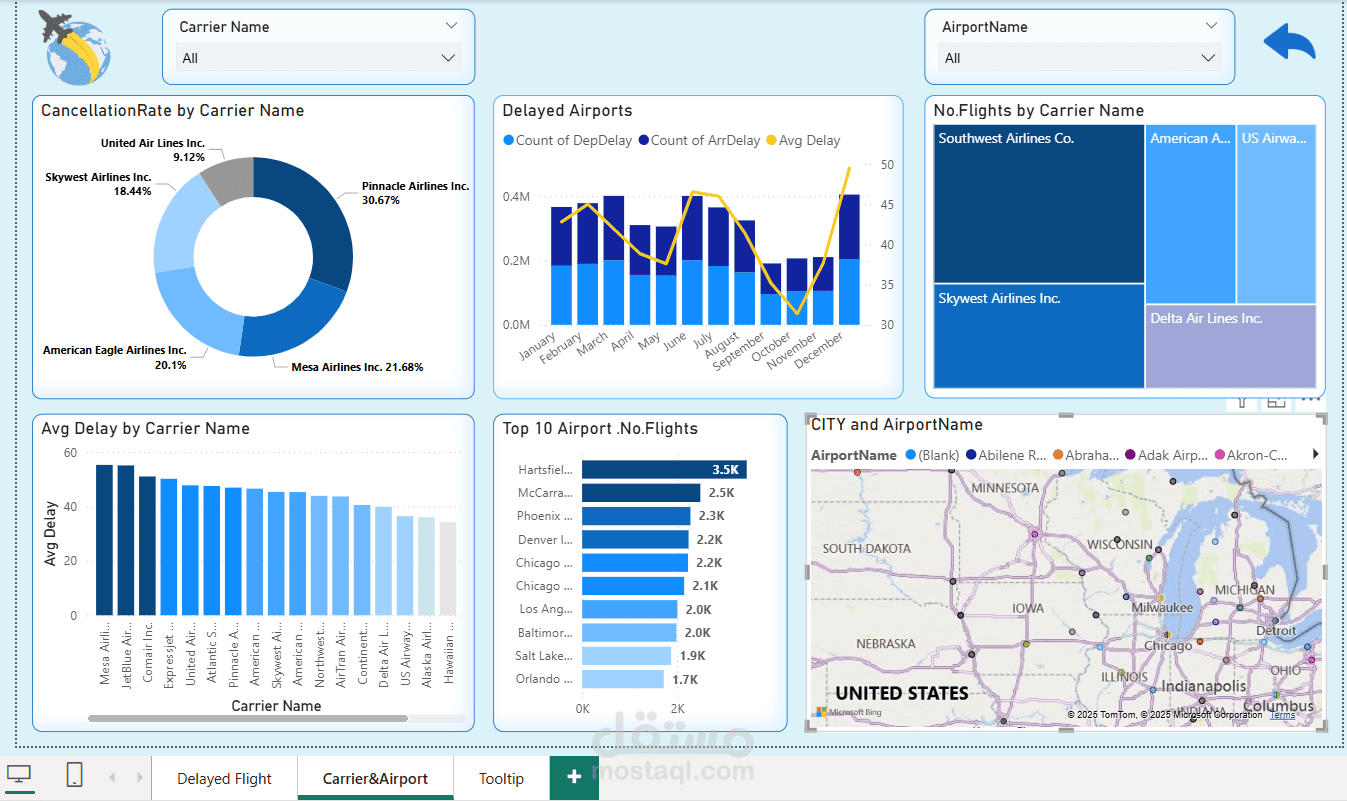Click the Denver I... 2.2K bar

[635, 539]
